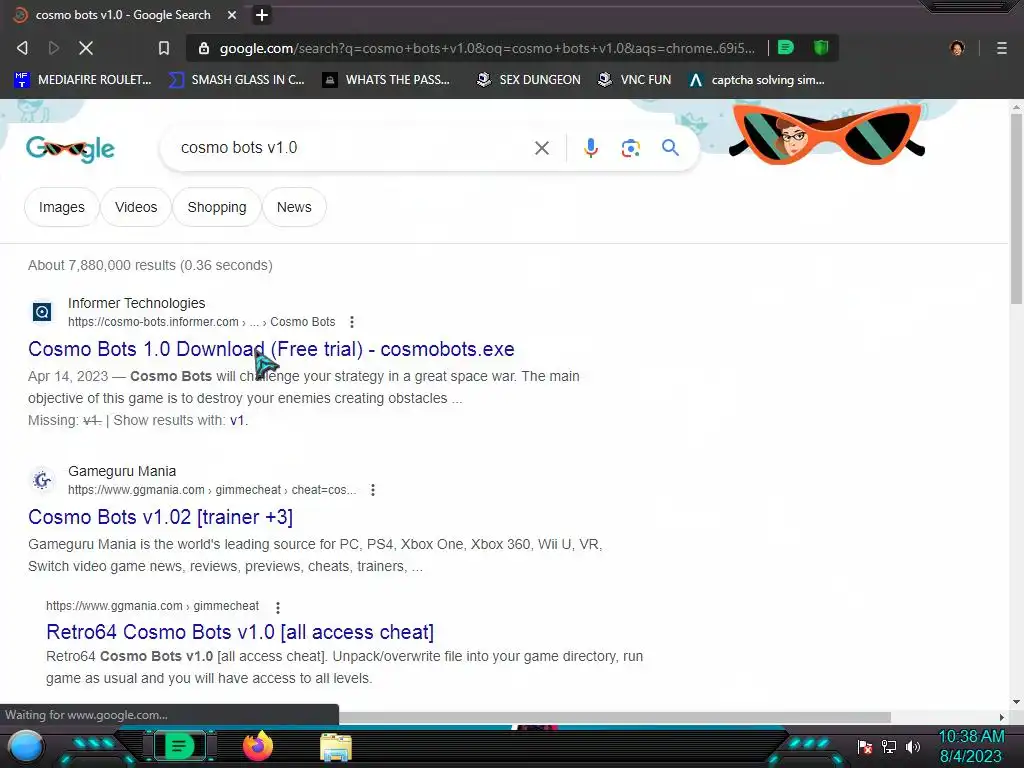The image size is (1024, 768).
Task: Clear the search query with the X
Action: click(541, 148)
